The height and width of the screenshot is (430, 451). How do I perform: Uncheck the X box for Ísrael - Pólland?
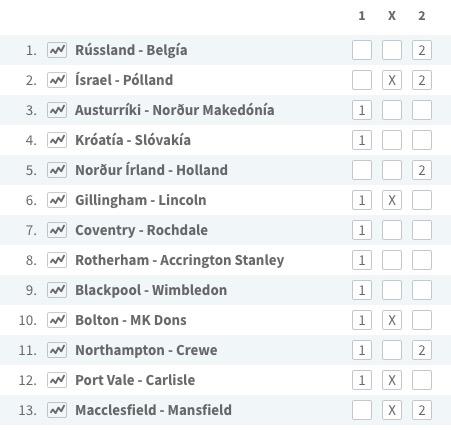[392, 80]
